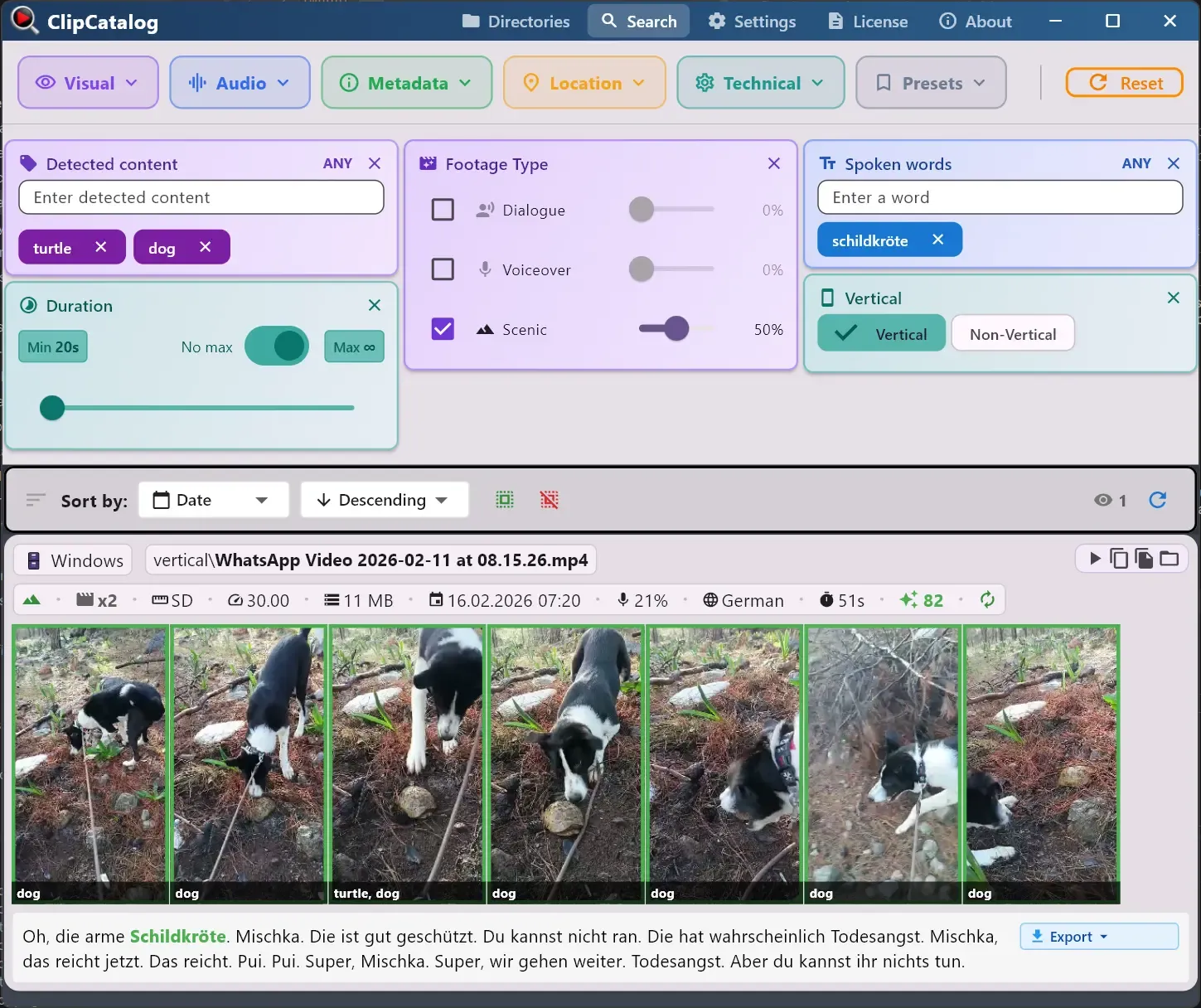Switch to the Directories tab

515,21
